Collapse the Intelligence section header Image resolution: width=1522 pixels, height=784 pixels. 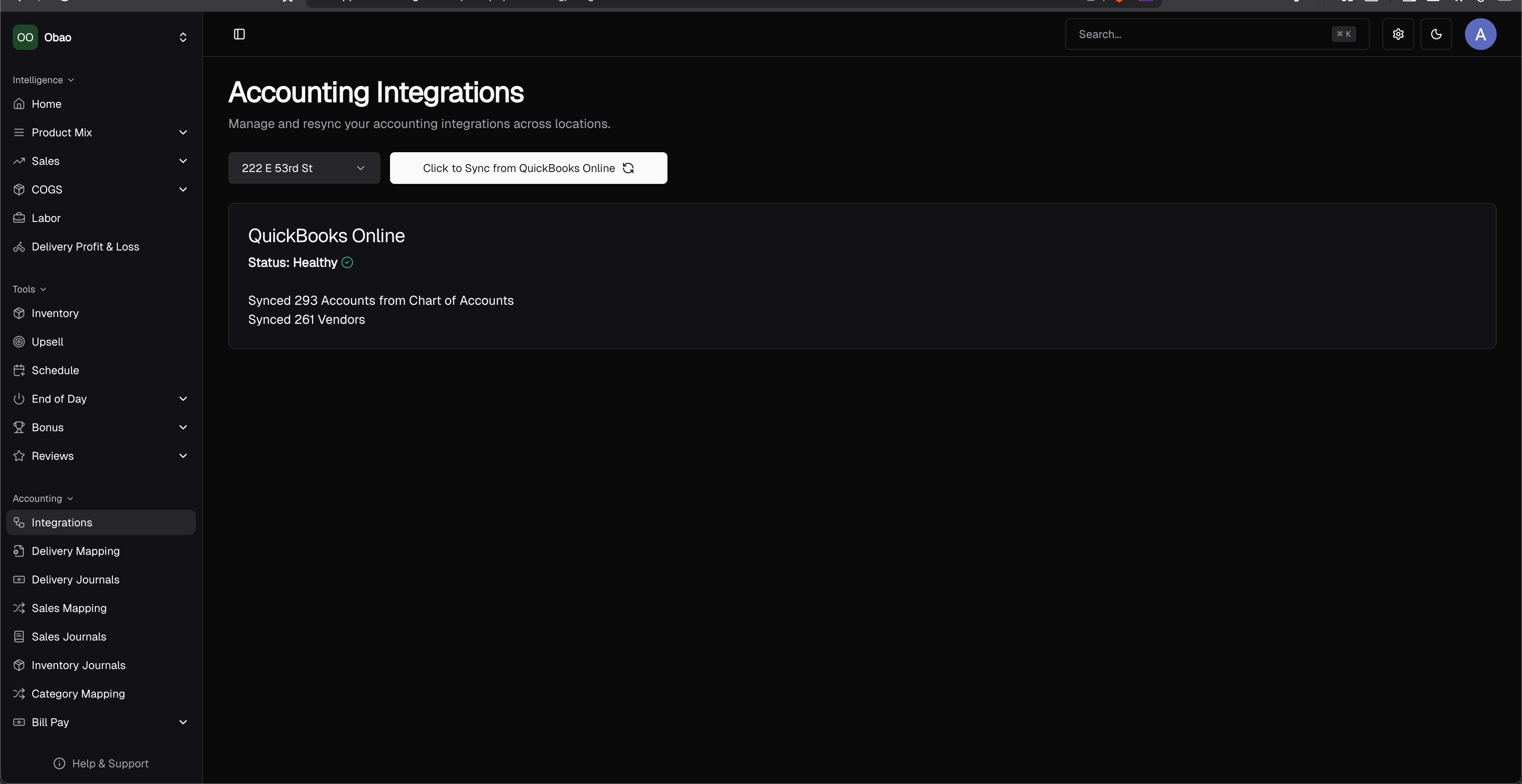coord(43,80)
